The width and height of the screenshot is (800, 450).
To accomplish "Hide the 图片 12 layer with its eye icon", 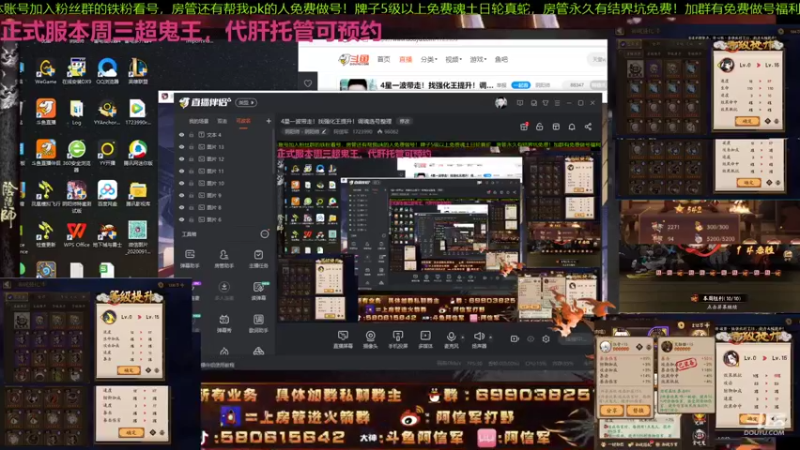I will [x=182, y=159].
